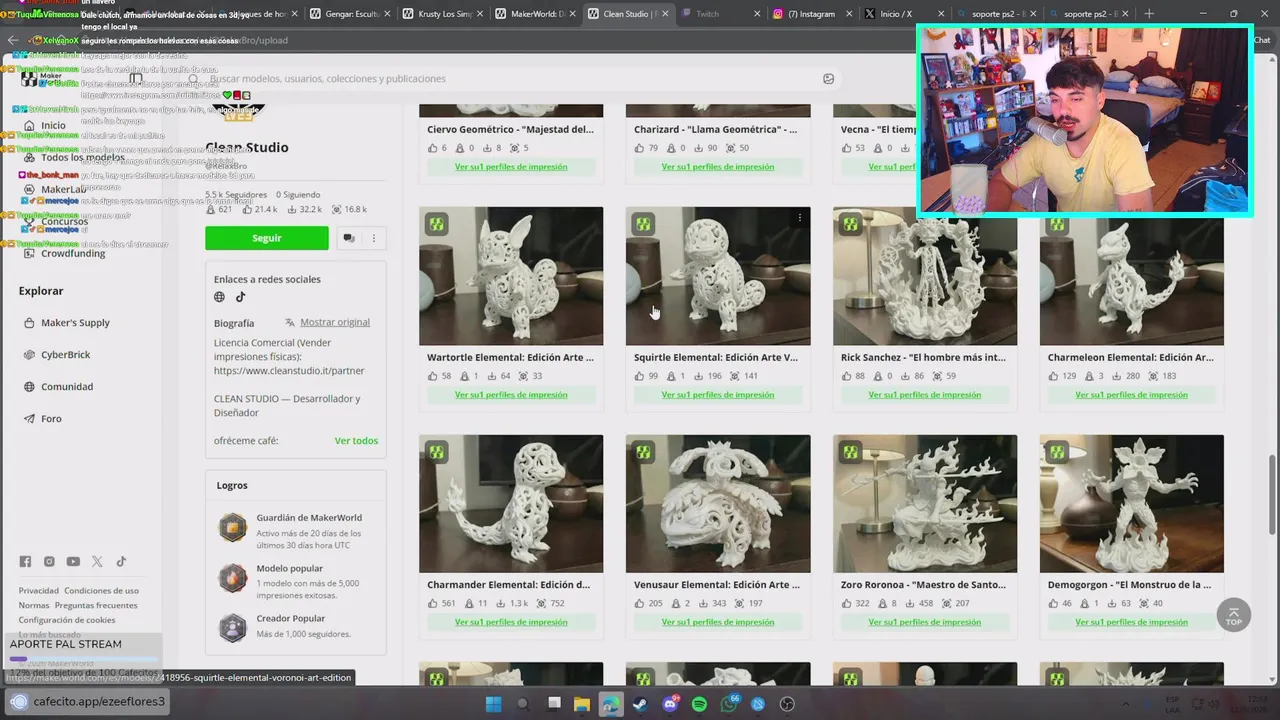This screenshot has height=720, width=1280.
Task: Open Charmeleon Elemental model thumbnail
Action: (x=1132, y=276)
